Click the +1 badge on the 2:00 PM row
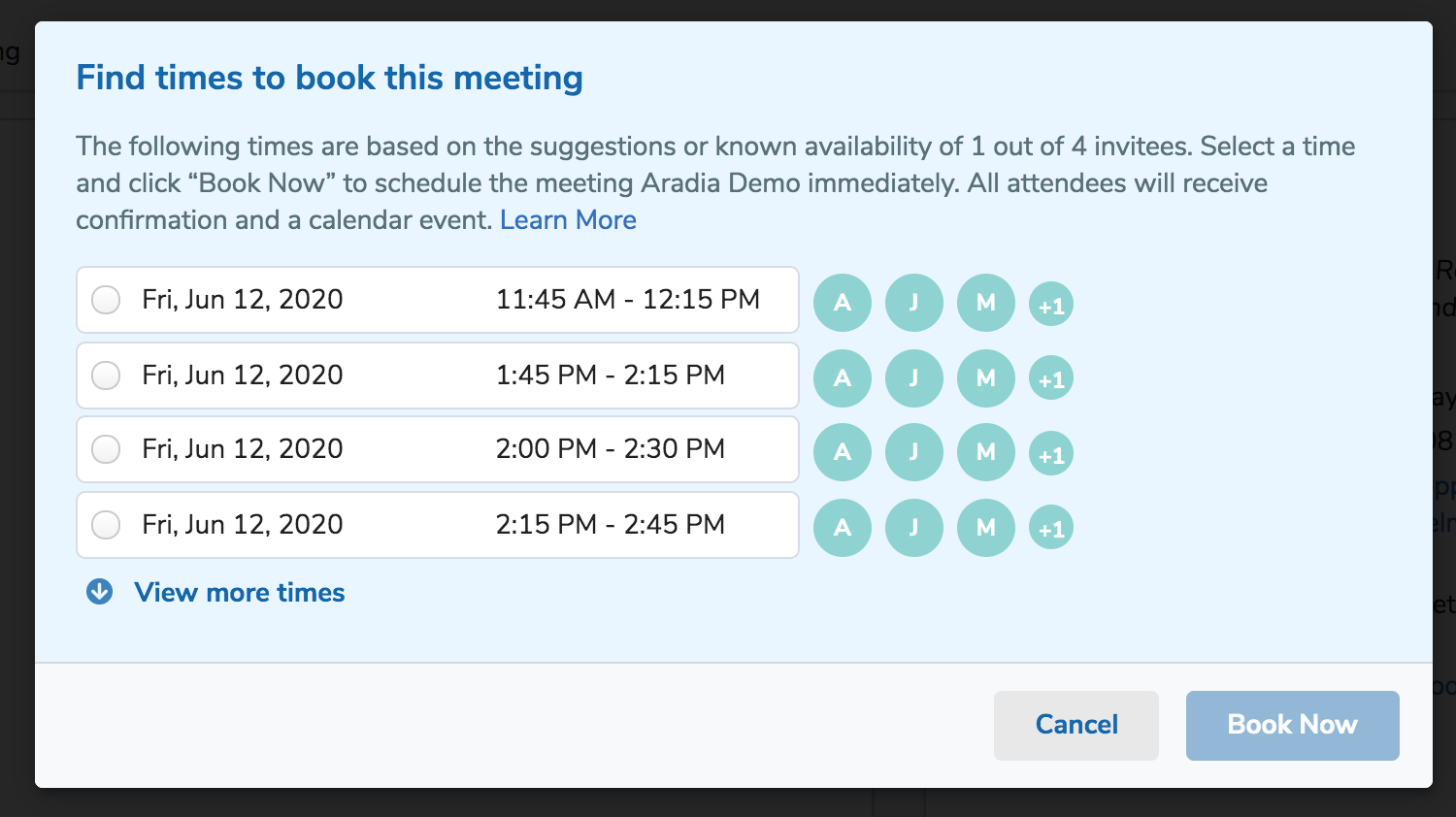The image size is (1456, 817). 1051,454
